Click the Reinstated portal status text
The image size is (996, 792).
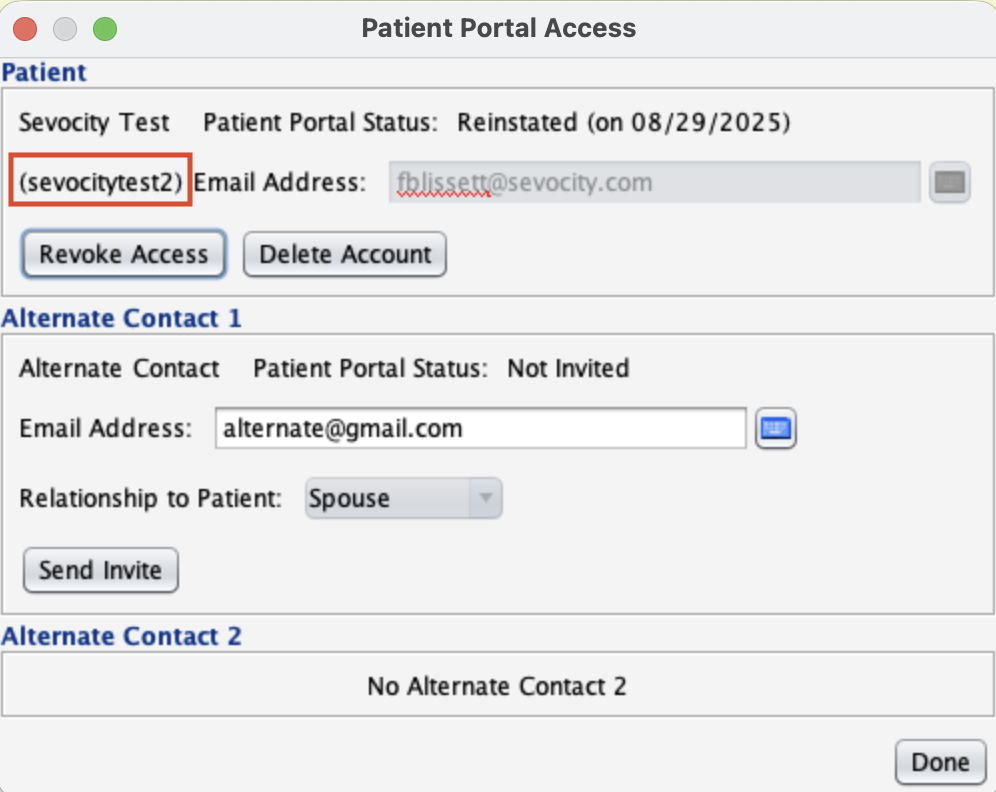click(x=623, y=123)
